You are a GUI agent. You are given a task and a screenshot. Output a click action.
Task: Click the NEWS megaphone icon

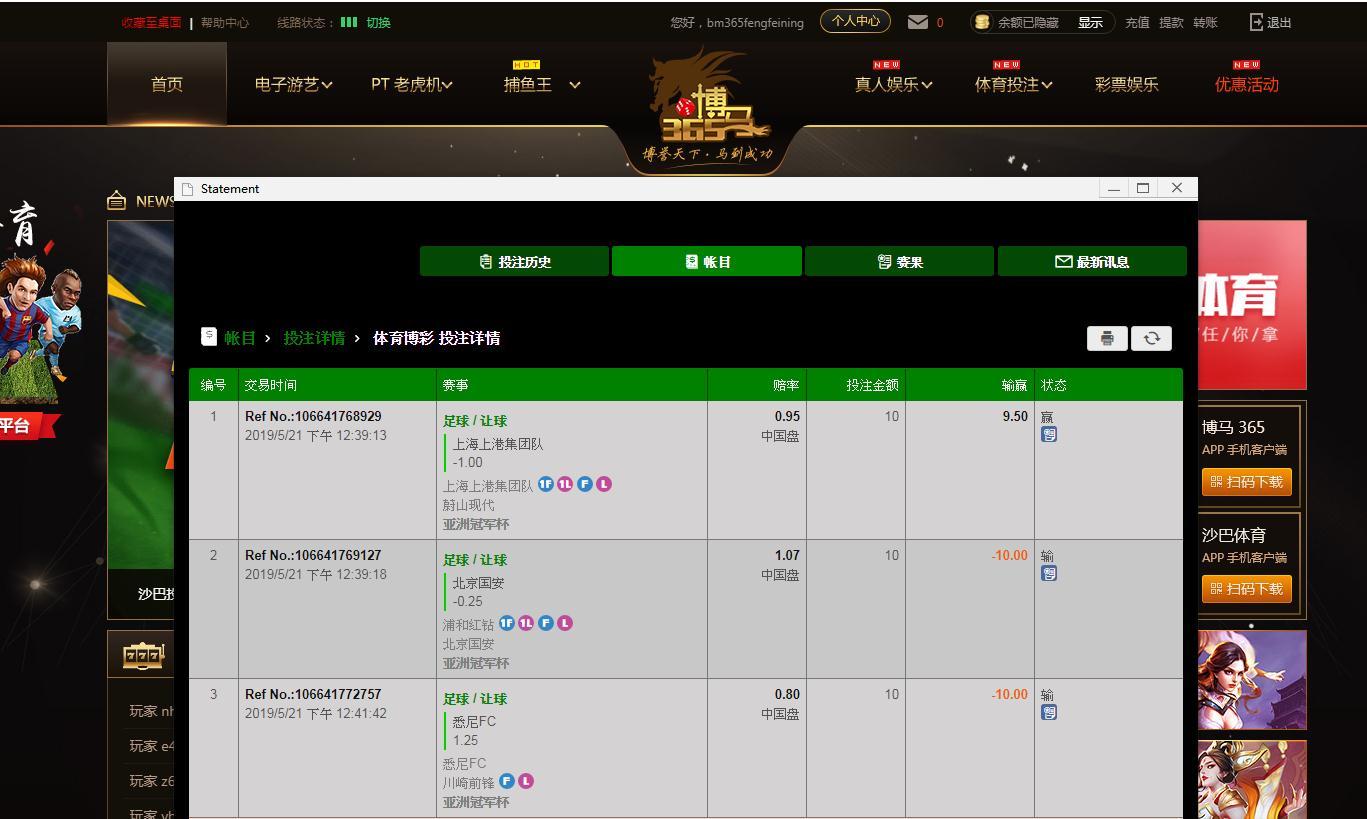[x=117, y=201]
